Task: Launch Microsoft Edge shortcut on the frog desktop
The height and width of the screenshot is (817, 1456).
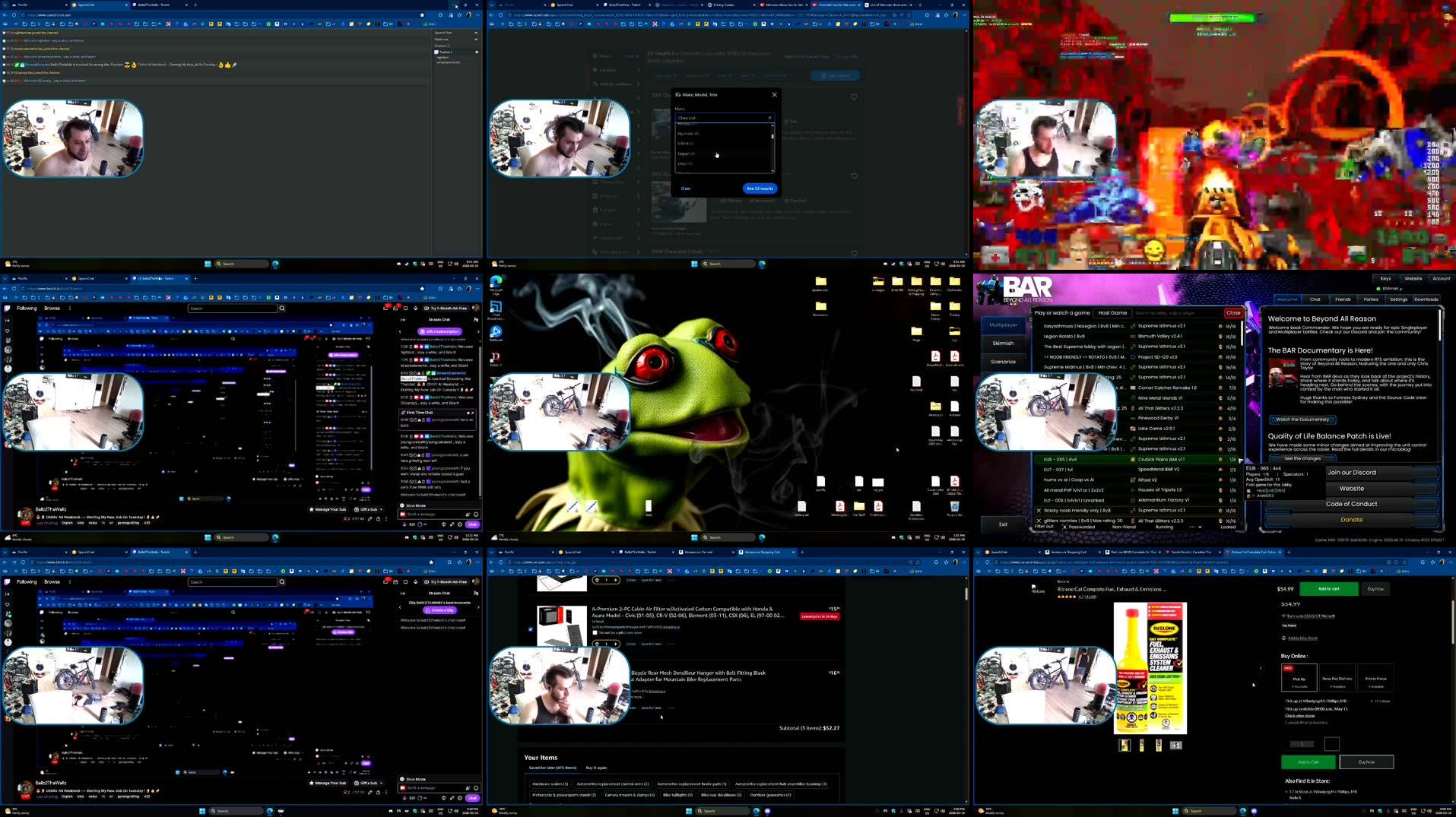Action: 496,283
